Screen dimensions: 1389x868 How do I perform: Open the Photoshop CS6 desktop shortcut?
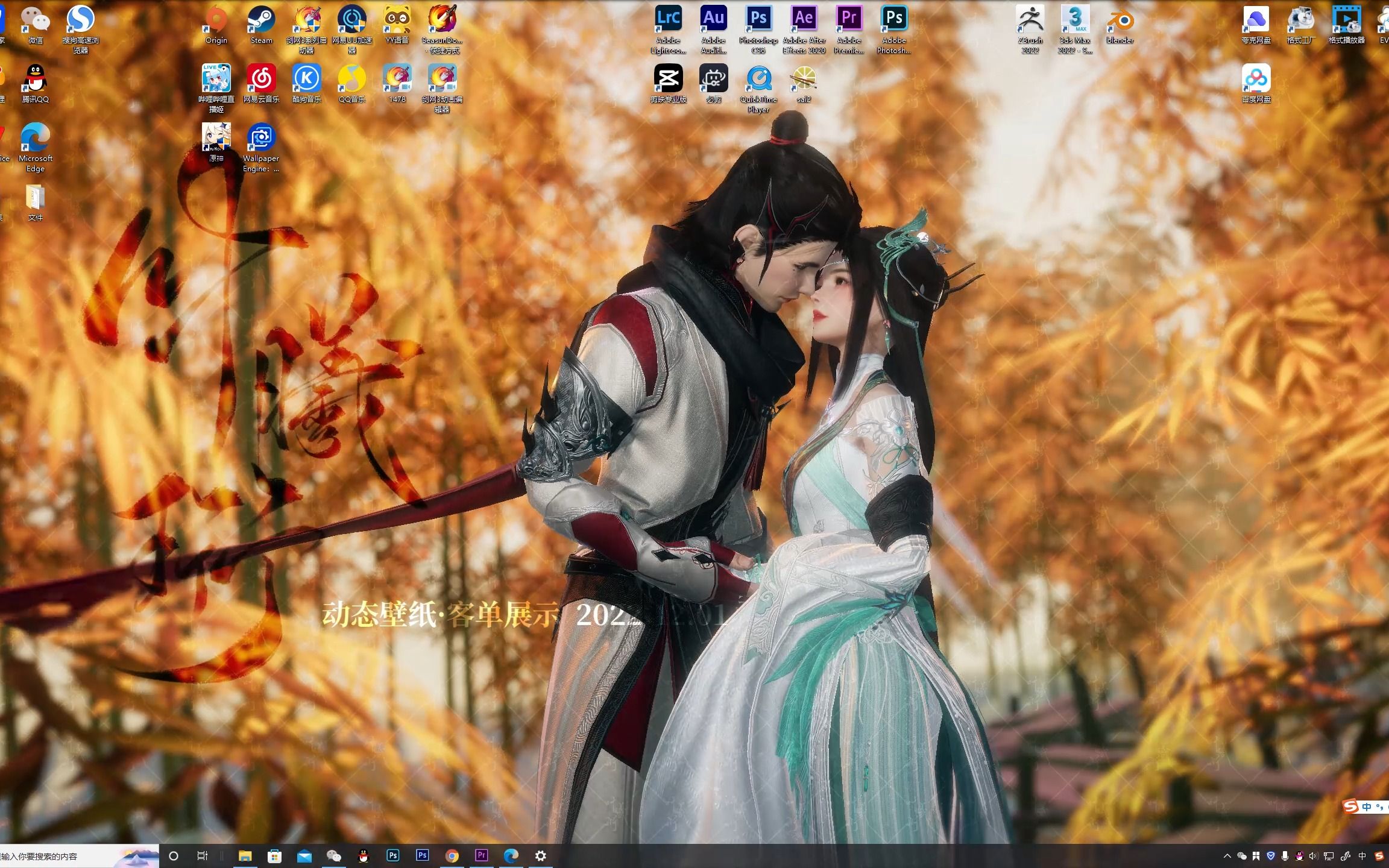758,29
